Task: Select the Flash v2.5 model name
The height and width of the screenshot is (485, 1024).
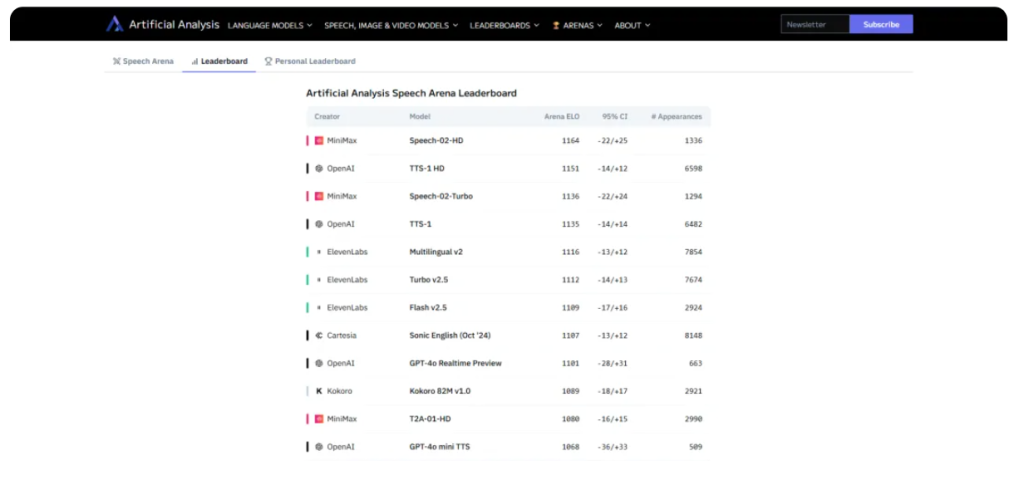Action: point(428,307)
